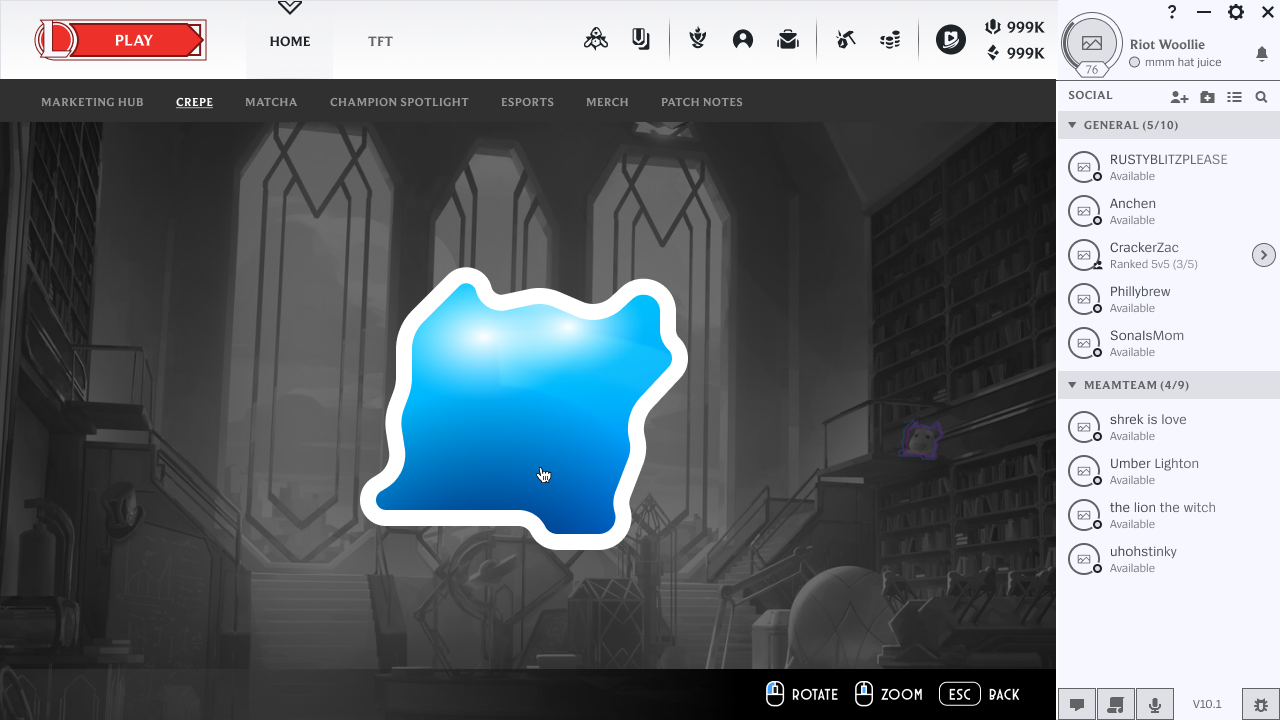This screenshot has height=720, width=1280.
Task: Click the status circle beside mmm hat juice
Action: tap(1134, 62)
